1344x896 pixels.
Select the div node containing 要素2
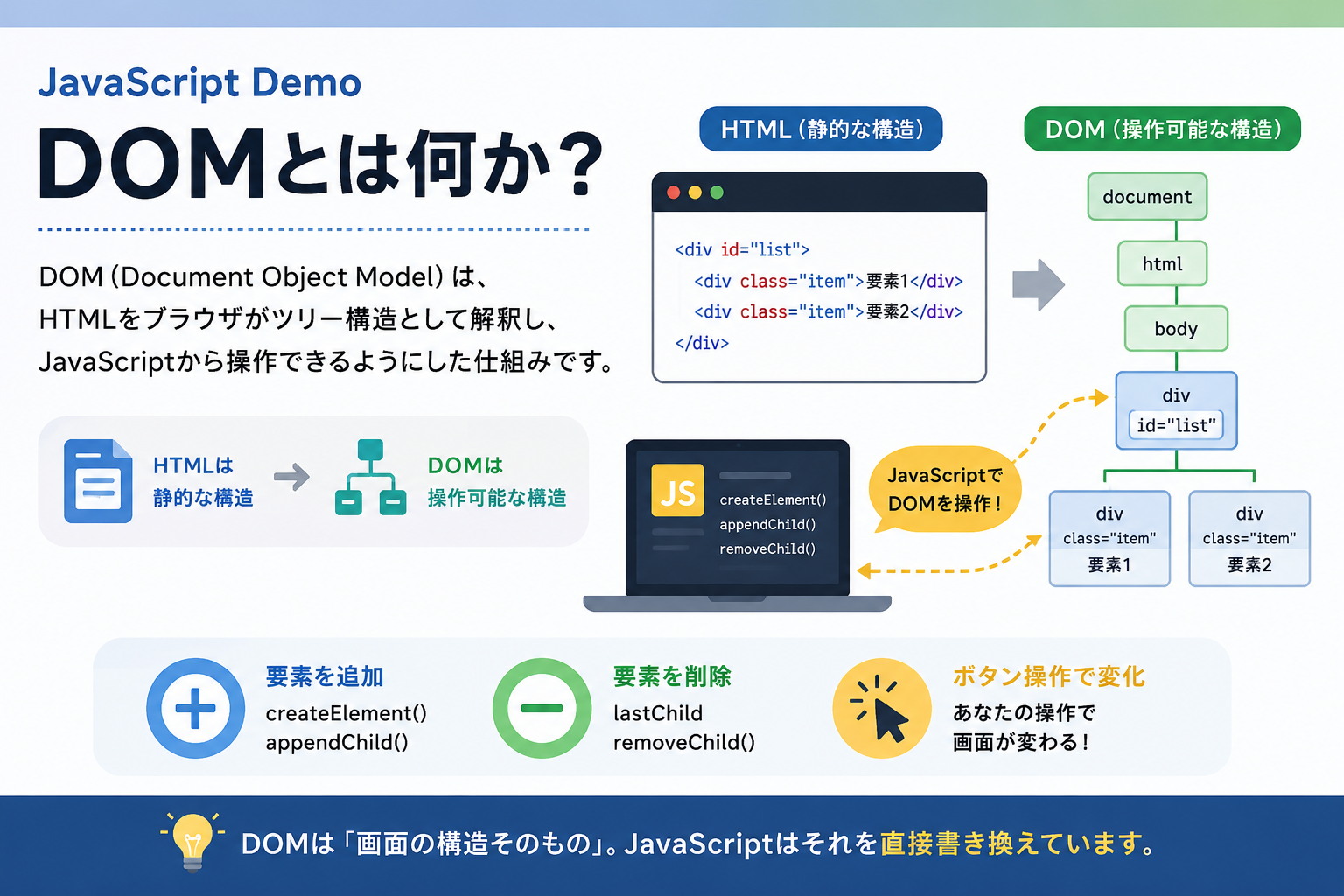pyautogui.click(x=1249, y=538)
